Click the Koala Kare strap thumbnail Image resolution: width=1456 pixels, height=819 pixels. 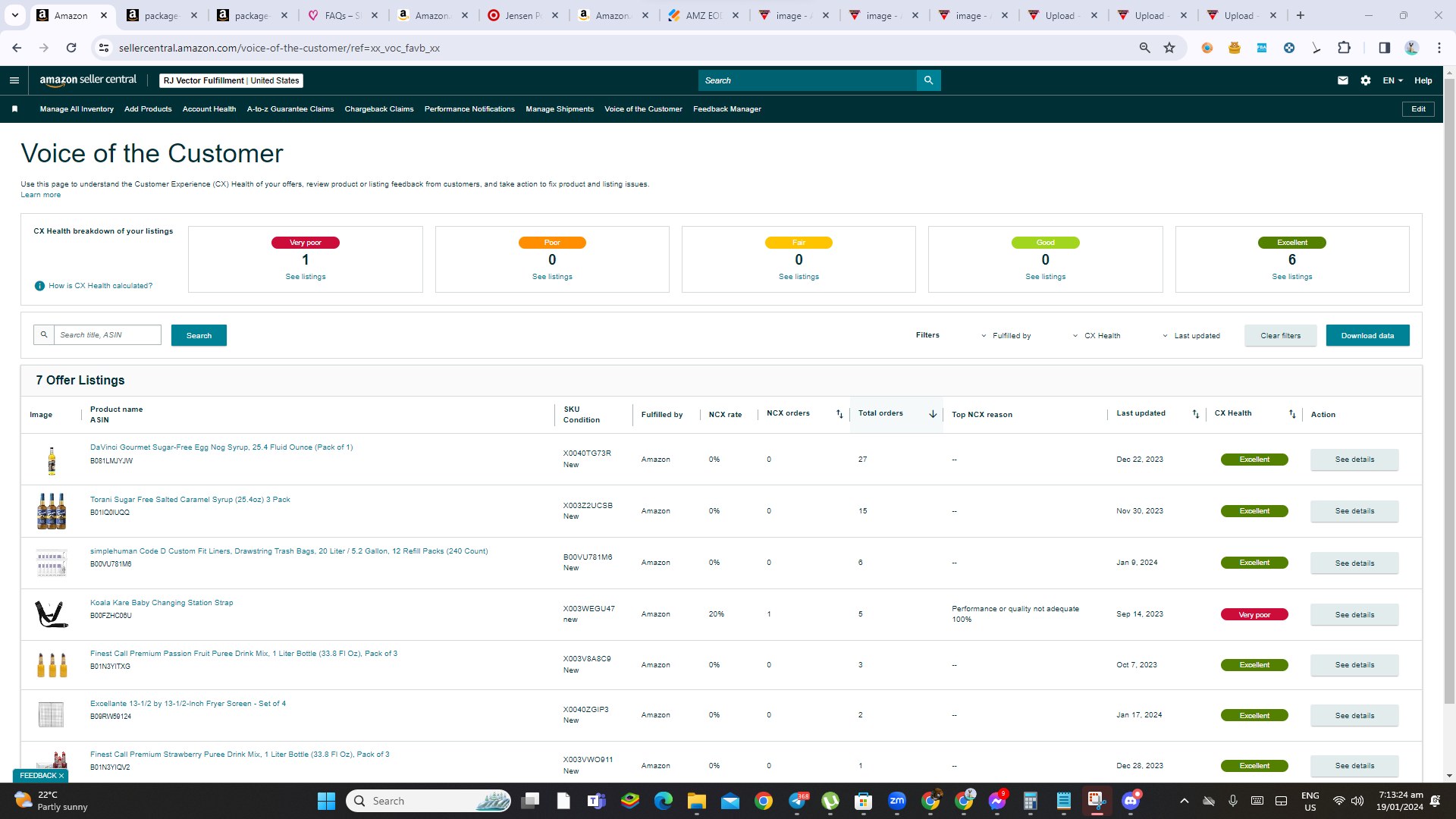pos(52,614)
